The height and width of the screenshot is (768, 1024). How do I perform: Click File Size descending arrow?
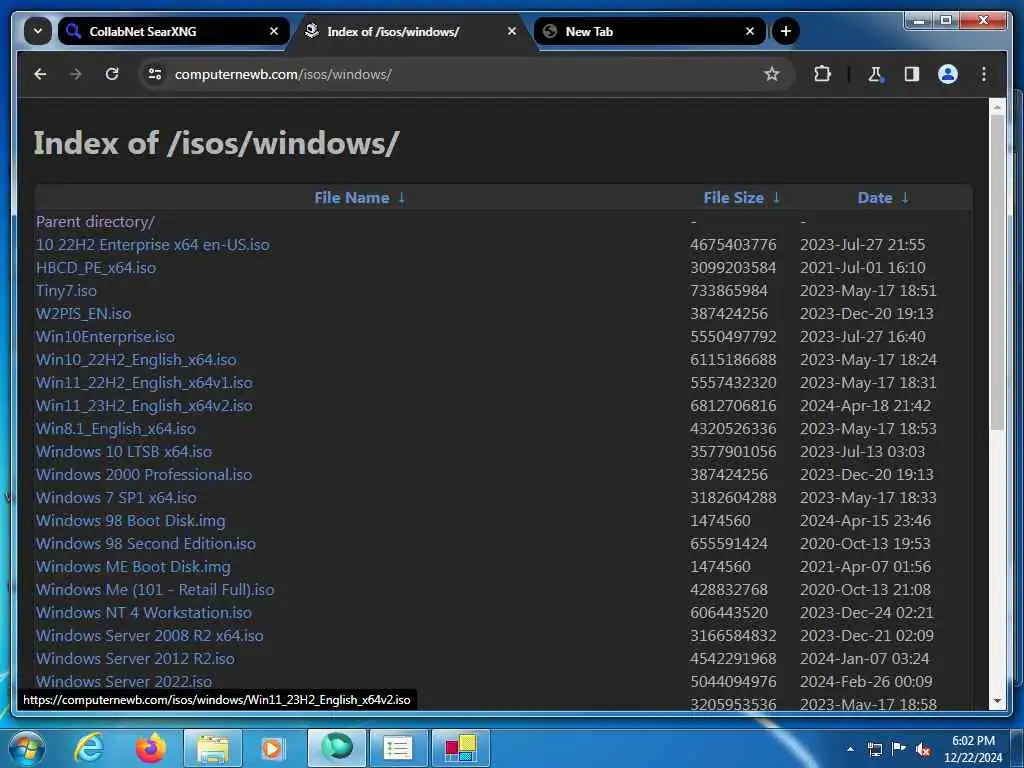point(776,198)
